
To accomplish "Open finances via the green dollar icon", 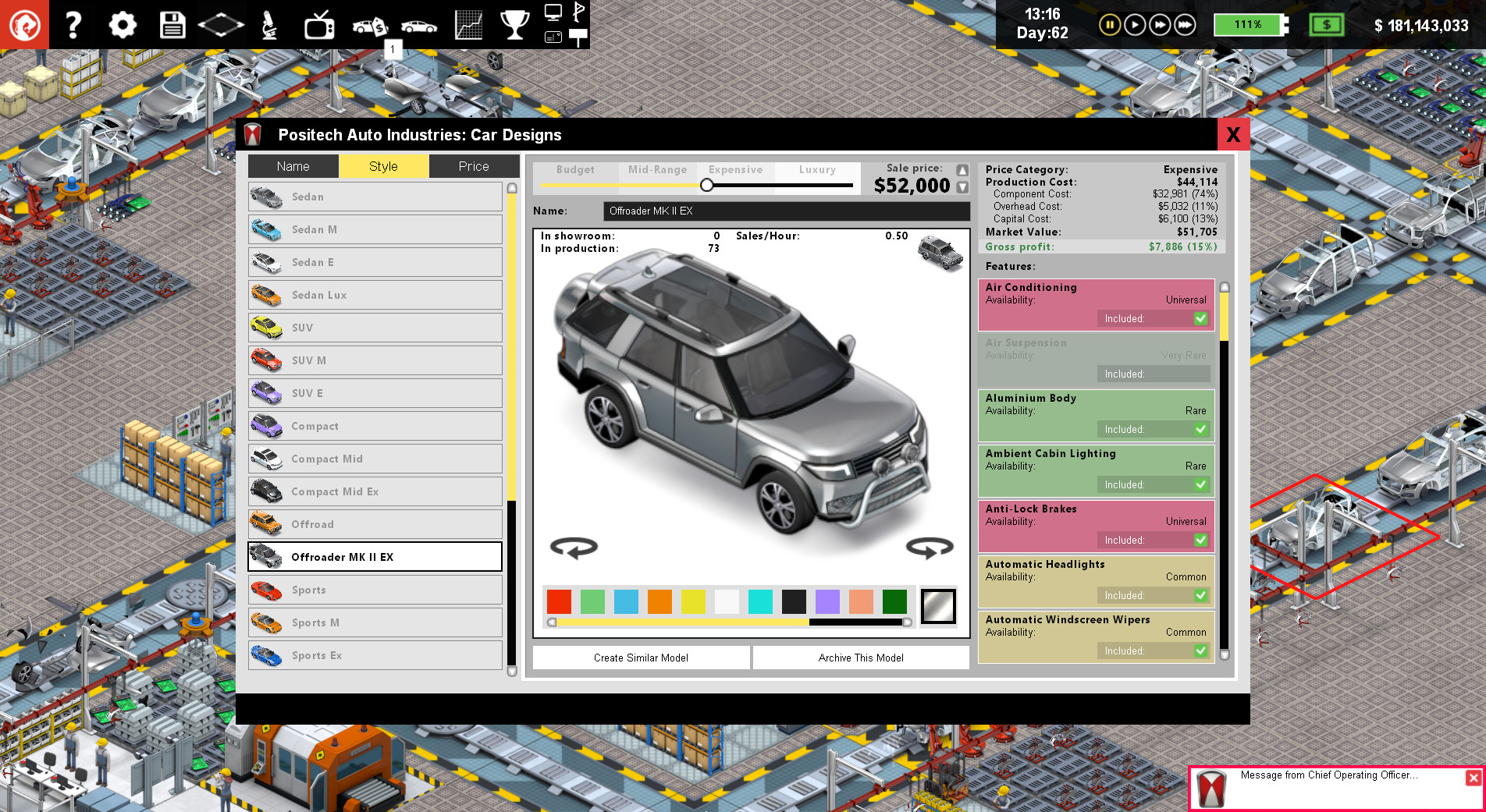I will 1326,24.
